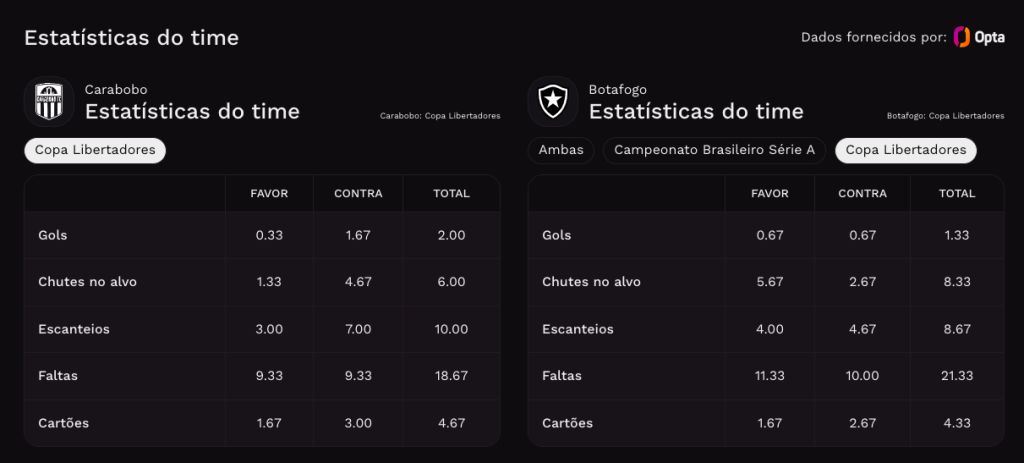Viewport: 1024px width, 463px height.
Task: Click the Carabobo team name label
Action: coord(116,89)
